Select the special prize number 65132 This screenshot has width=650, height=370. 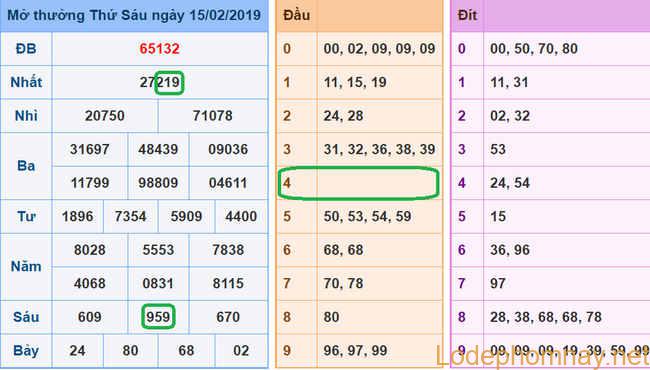pos(159,49)
